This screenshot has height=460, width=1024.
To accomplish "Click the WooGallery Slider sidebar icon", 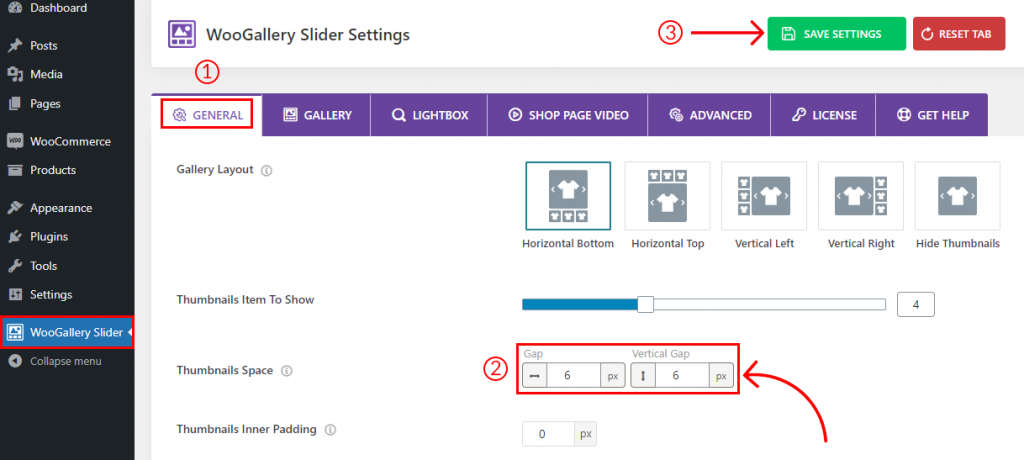I will [x=14, y=333].
